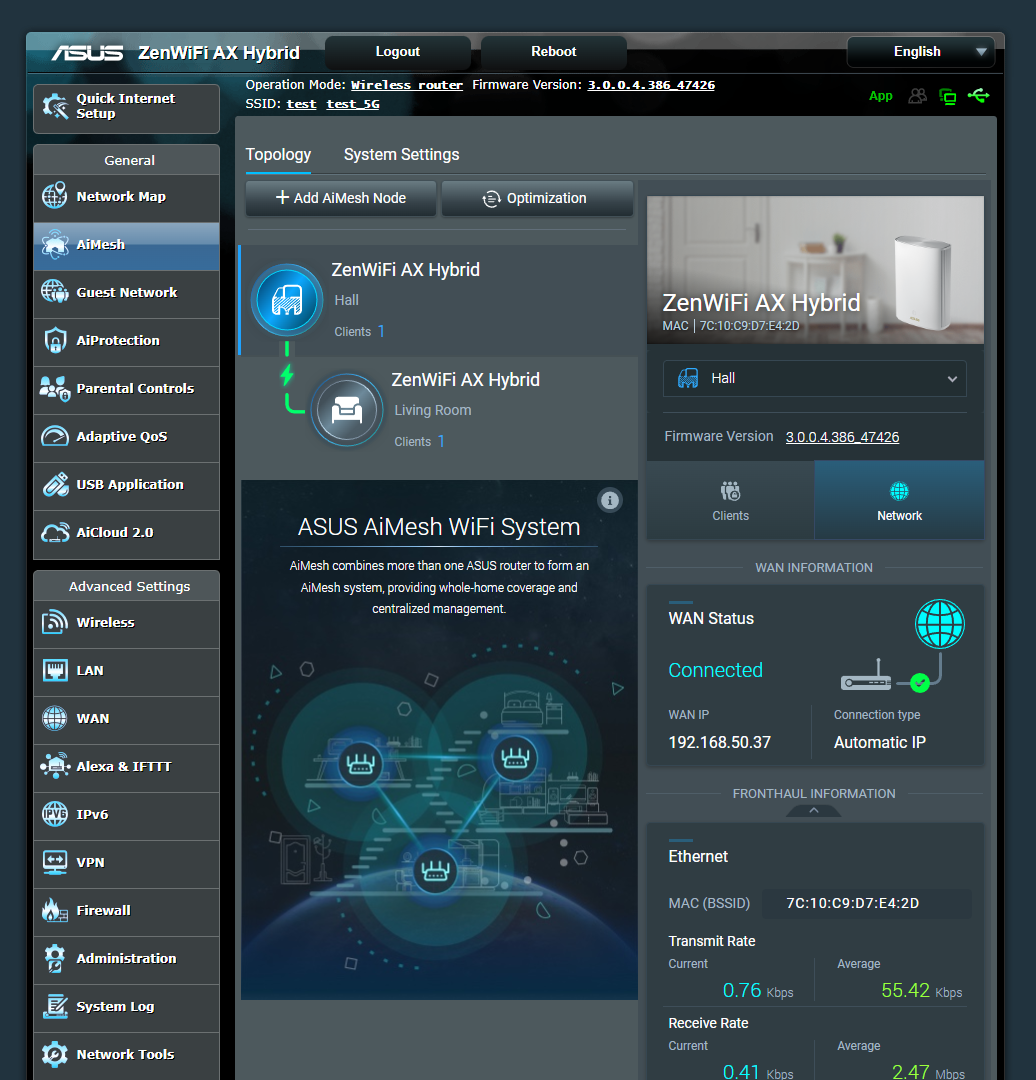Switch to the System Settings tab

point(401,155)
